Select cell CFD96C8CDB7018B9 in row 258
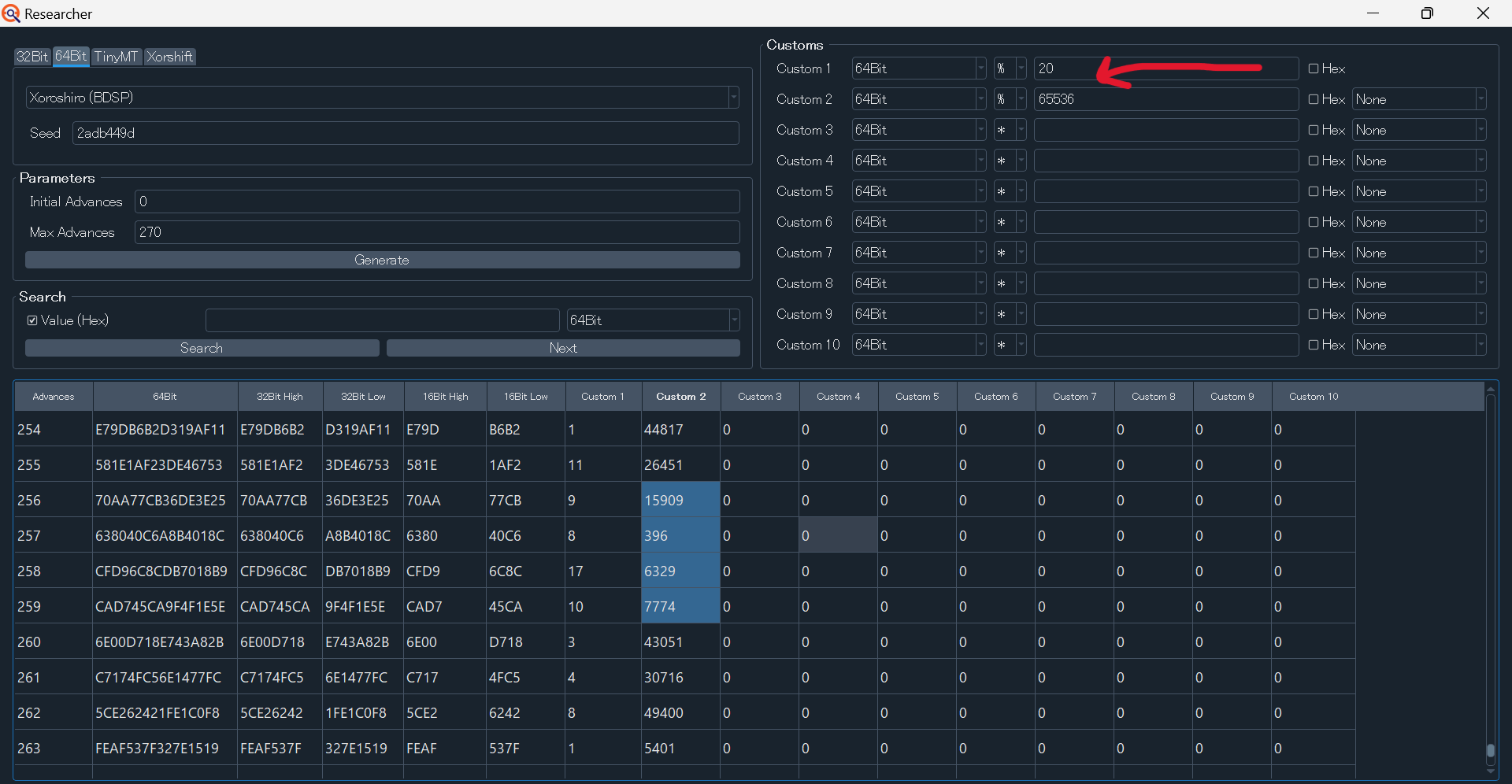This screenshot has width=1512, height=784. [x=165, y=571]
